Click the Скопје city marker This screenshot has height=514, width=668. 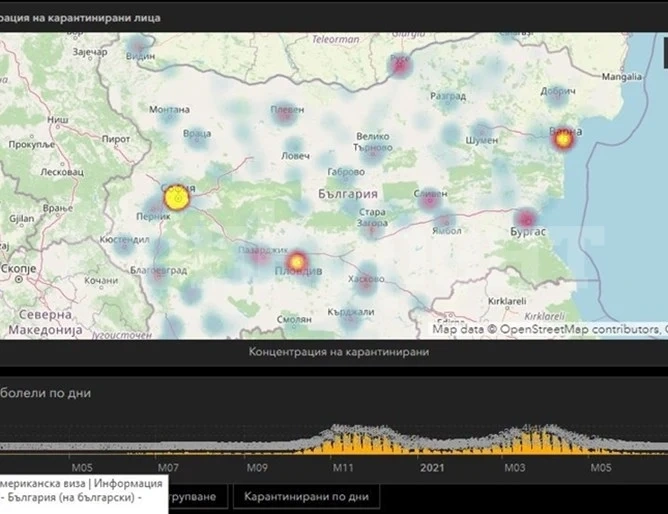[x=19, y=279]
